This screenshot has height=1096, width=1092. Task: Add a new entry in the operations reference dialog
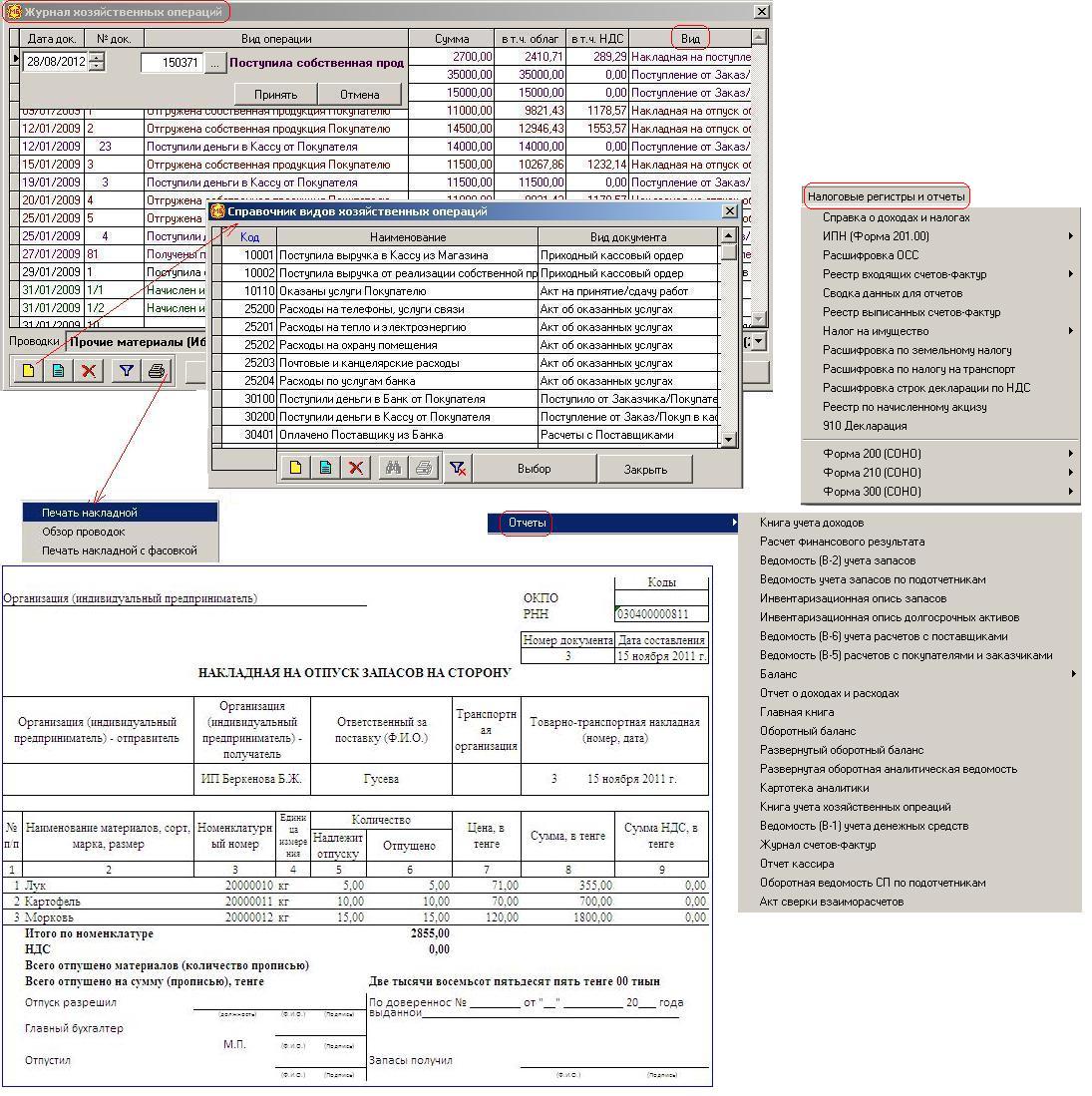click(x=296, y=468)
